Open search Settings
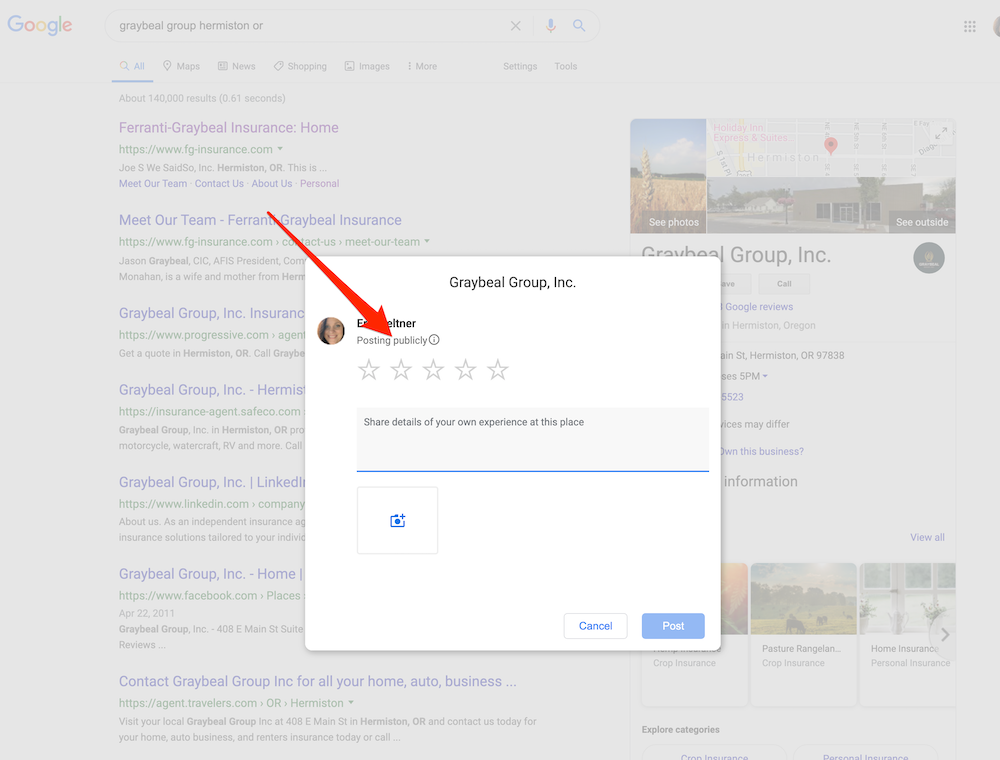The height and width of the screenshot is (760, 1000). coord(520,66)
